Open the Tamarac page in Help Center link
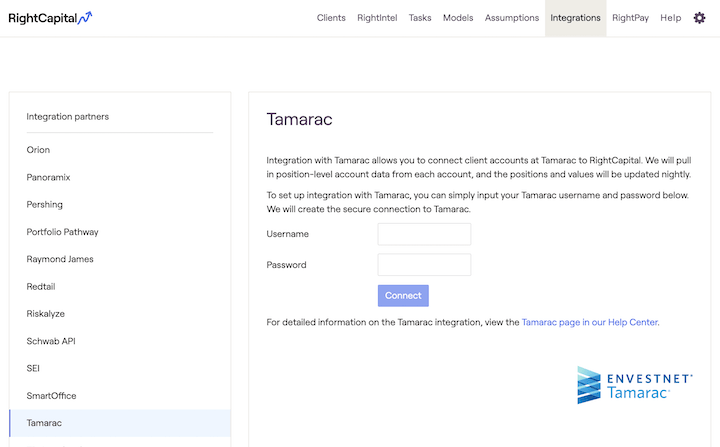The width and height of the screenshot is (720, 447). point(590,322)
